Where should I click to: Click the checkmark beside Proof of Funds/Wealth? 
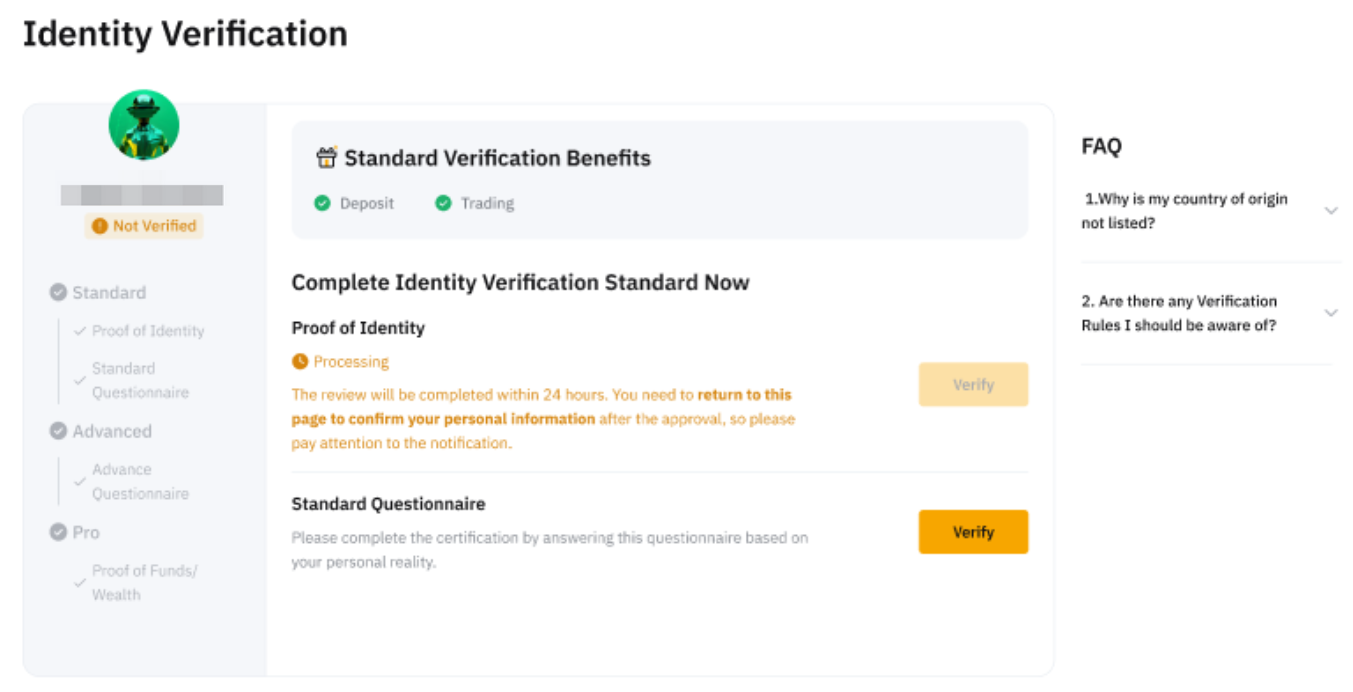(x=80, y=582)
